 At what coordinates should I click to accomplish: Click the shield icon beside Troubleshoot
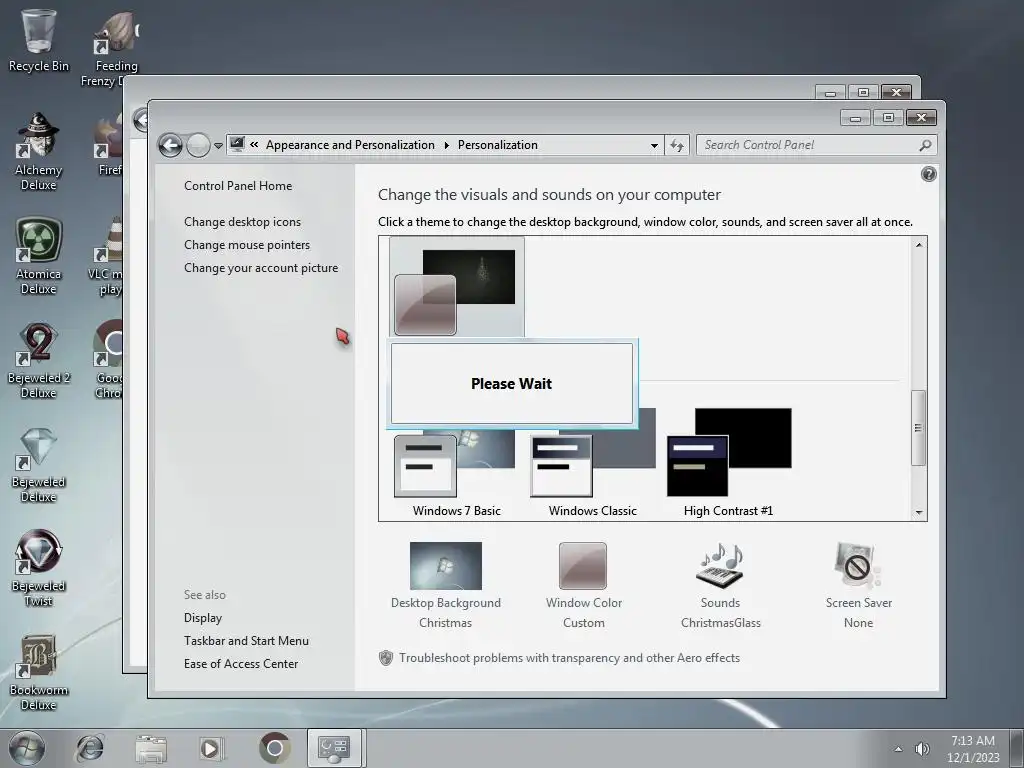[x=386, y=658]
